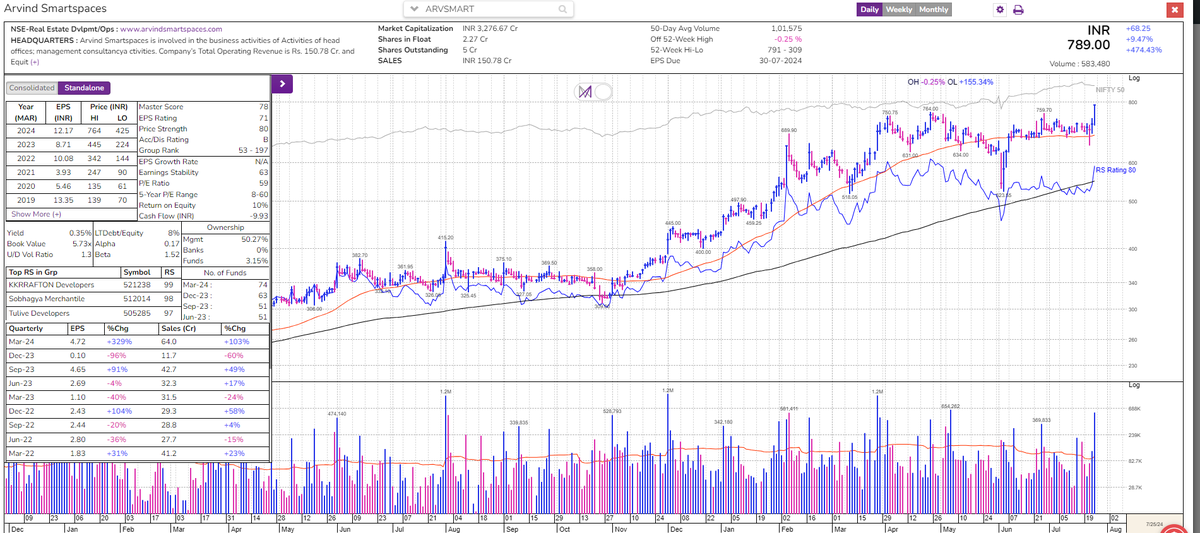Click the Market Capitalization value

[490, 29]
